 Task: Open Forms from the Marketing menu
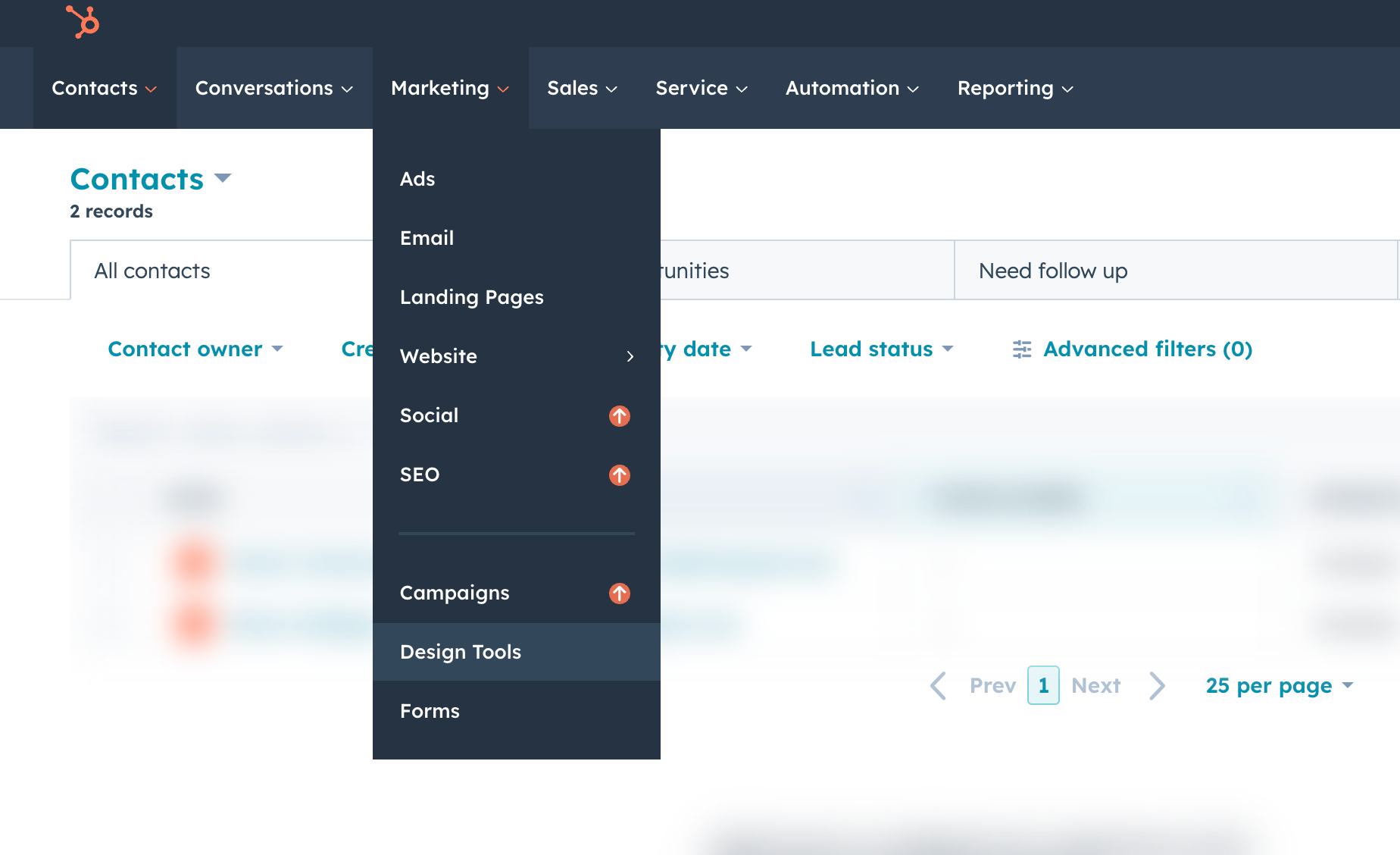[x=430, y=711]
